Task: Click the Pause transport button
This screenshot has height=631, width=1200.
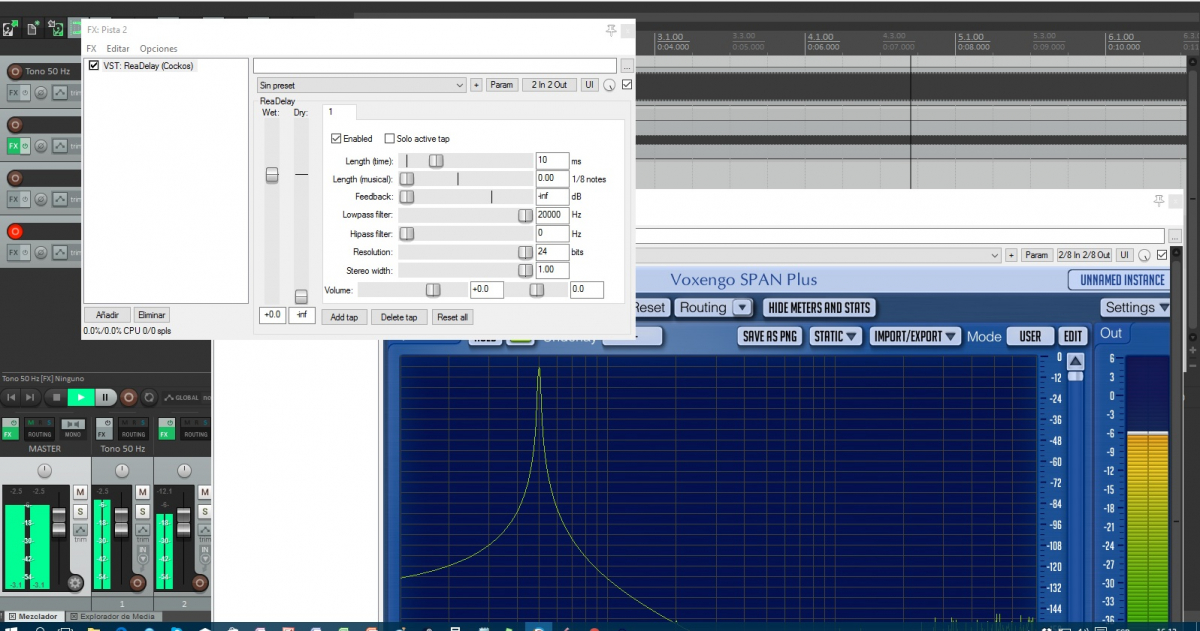Action: (105, 397)
